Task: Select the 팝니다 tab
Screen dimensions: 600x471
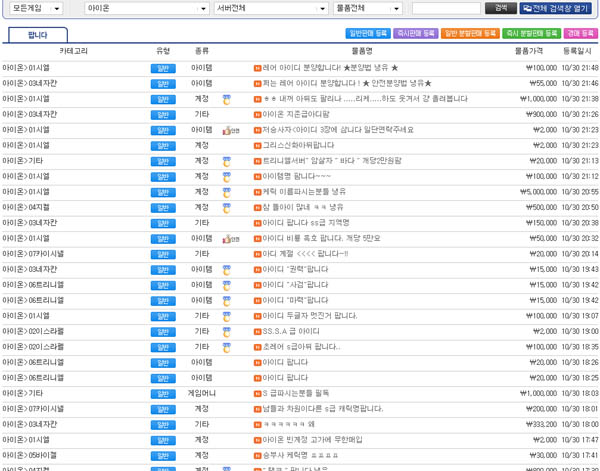Action: coord(38,35)
